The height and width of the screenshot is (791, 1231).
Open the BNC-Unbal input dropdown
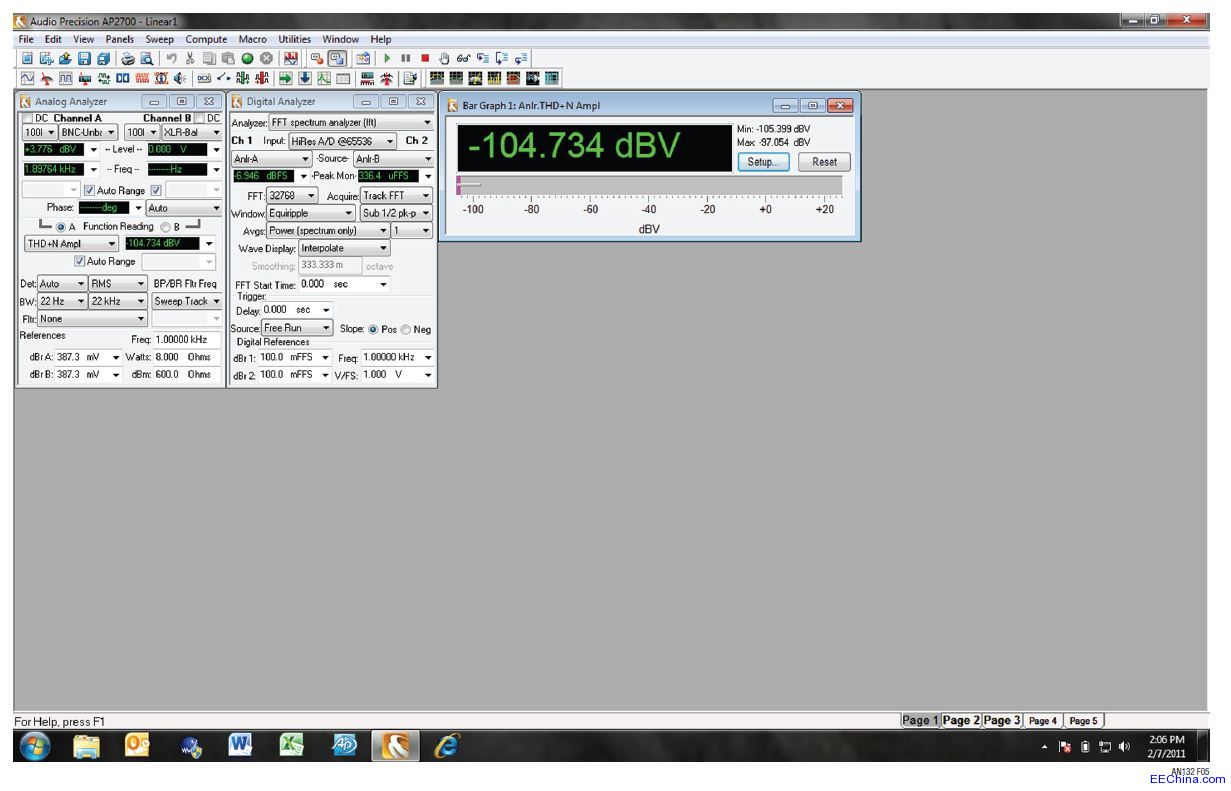[88, 132]
